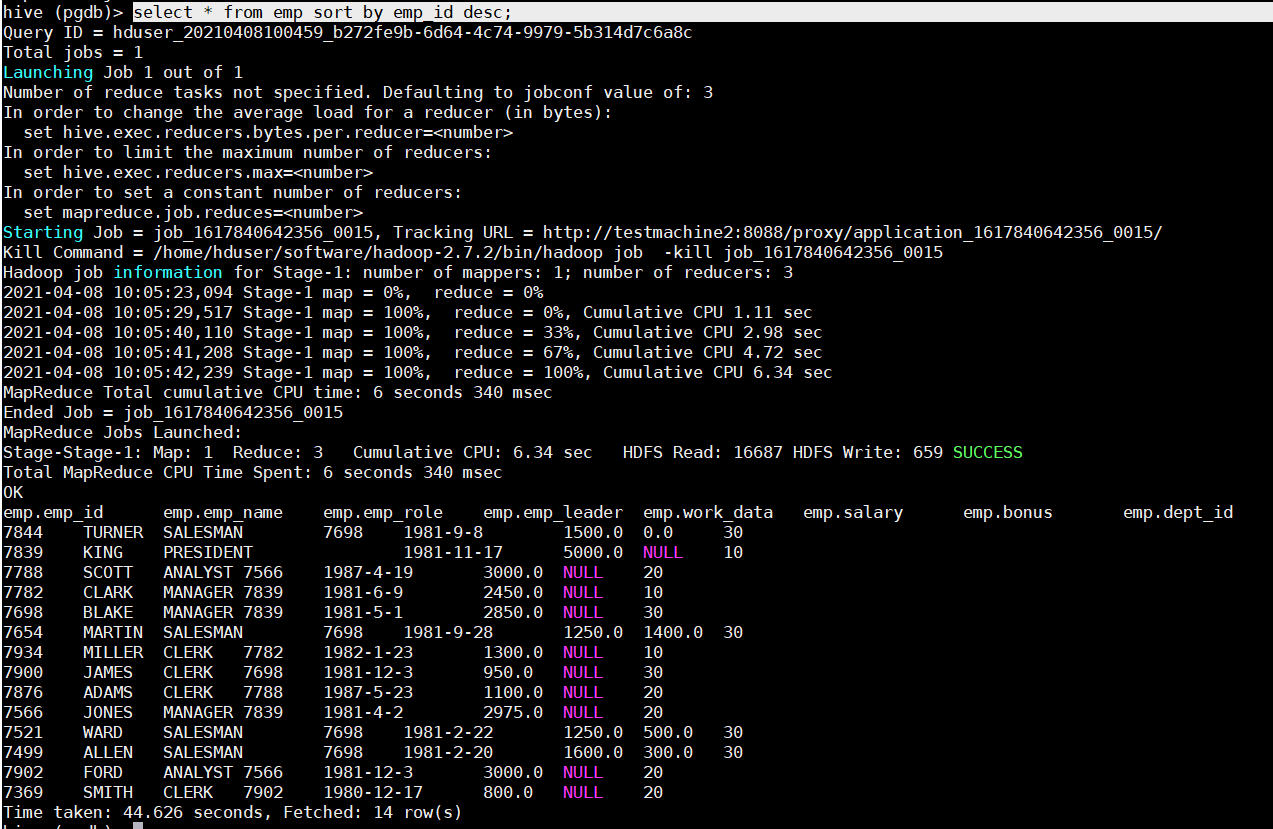Viewport: 1273px width, 829px height.
Task: Click the highlighted select query text
Action: pos(322,12)
